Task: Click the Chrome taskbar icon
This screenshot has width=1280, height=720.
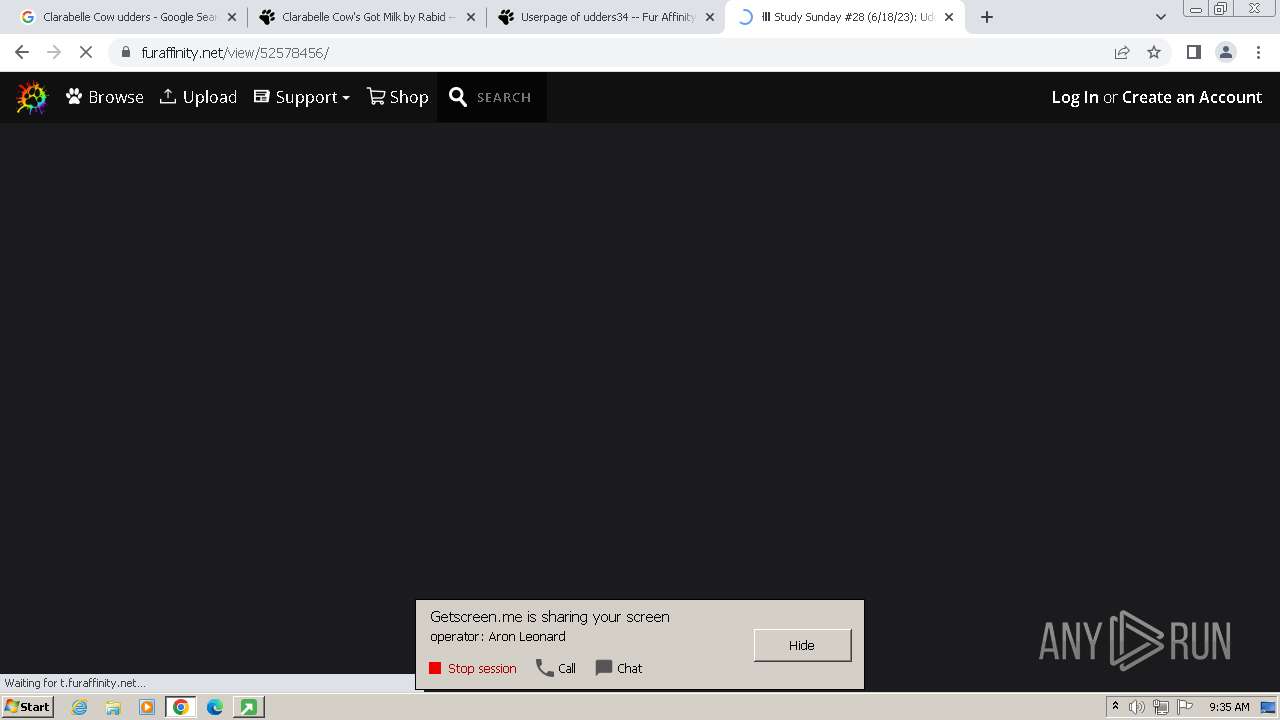Action: 181,707
